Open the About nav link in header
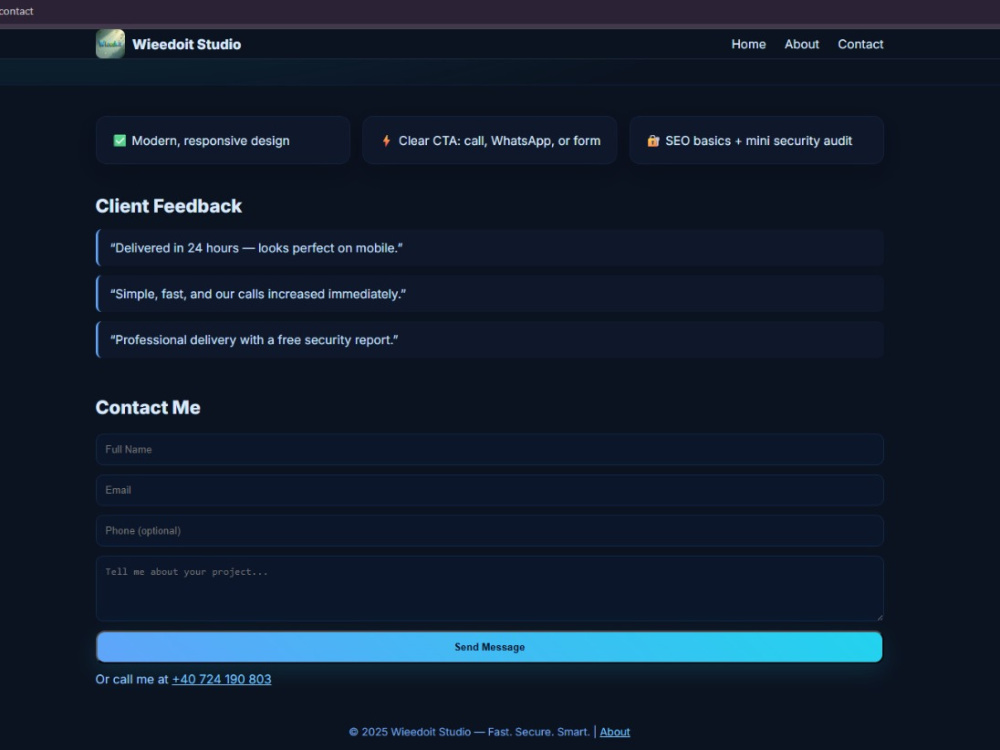 click(x=802, y=44)
